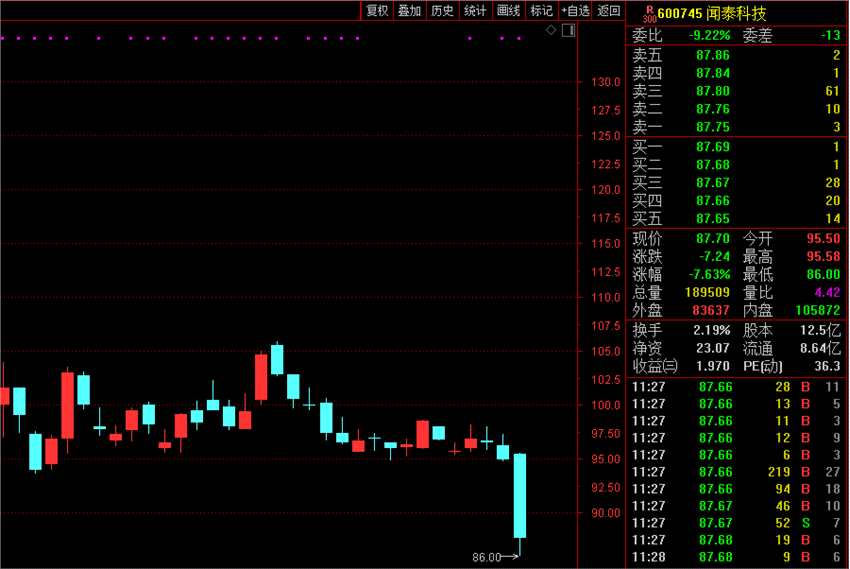Click 内盘 value 105872

(x=818, y=309)
